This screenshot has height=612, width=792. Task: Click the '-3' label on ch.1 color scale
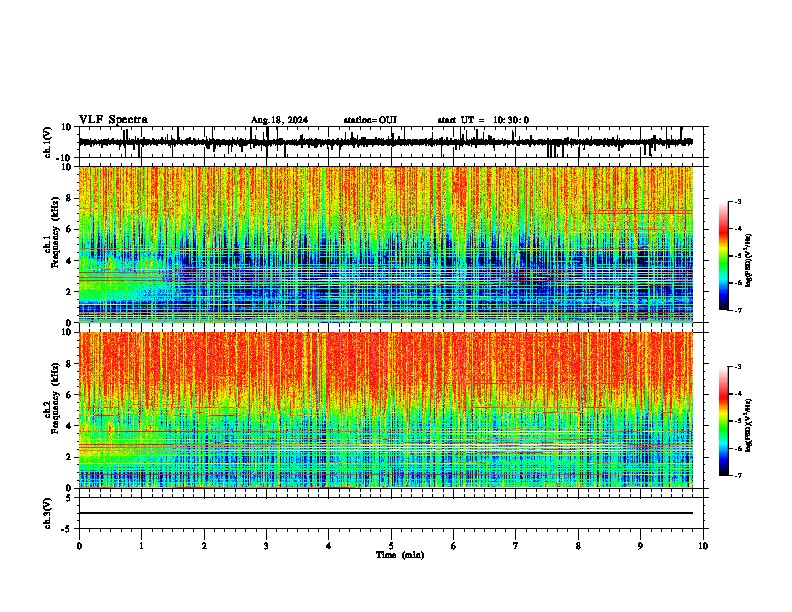(738, 202)
